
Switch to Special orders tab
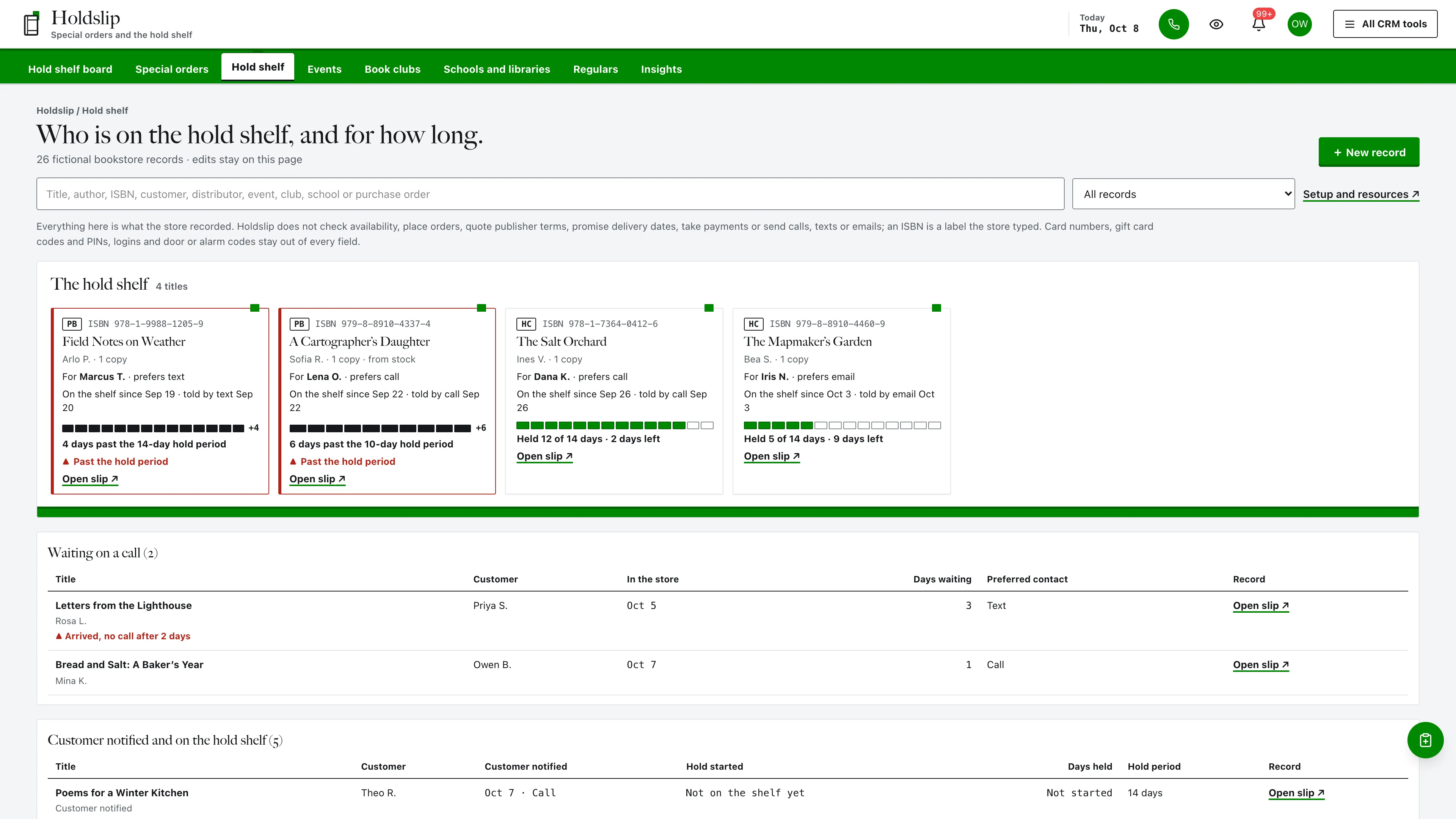[x=172, y=69]
